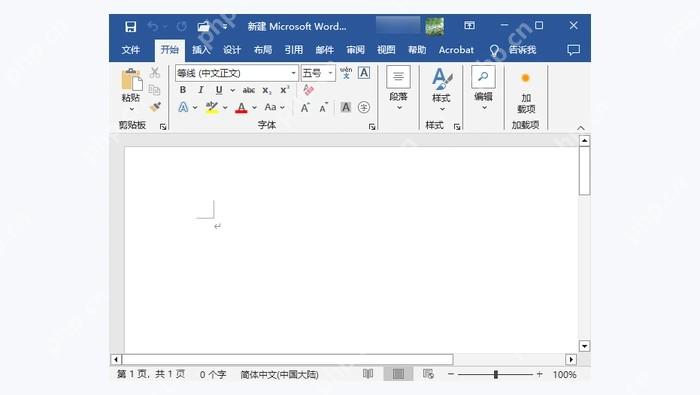Click the enclosed character 字 icon
This screenshot has height=395, width=700.
[364, 107]
